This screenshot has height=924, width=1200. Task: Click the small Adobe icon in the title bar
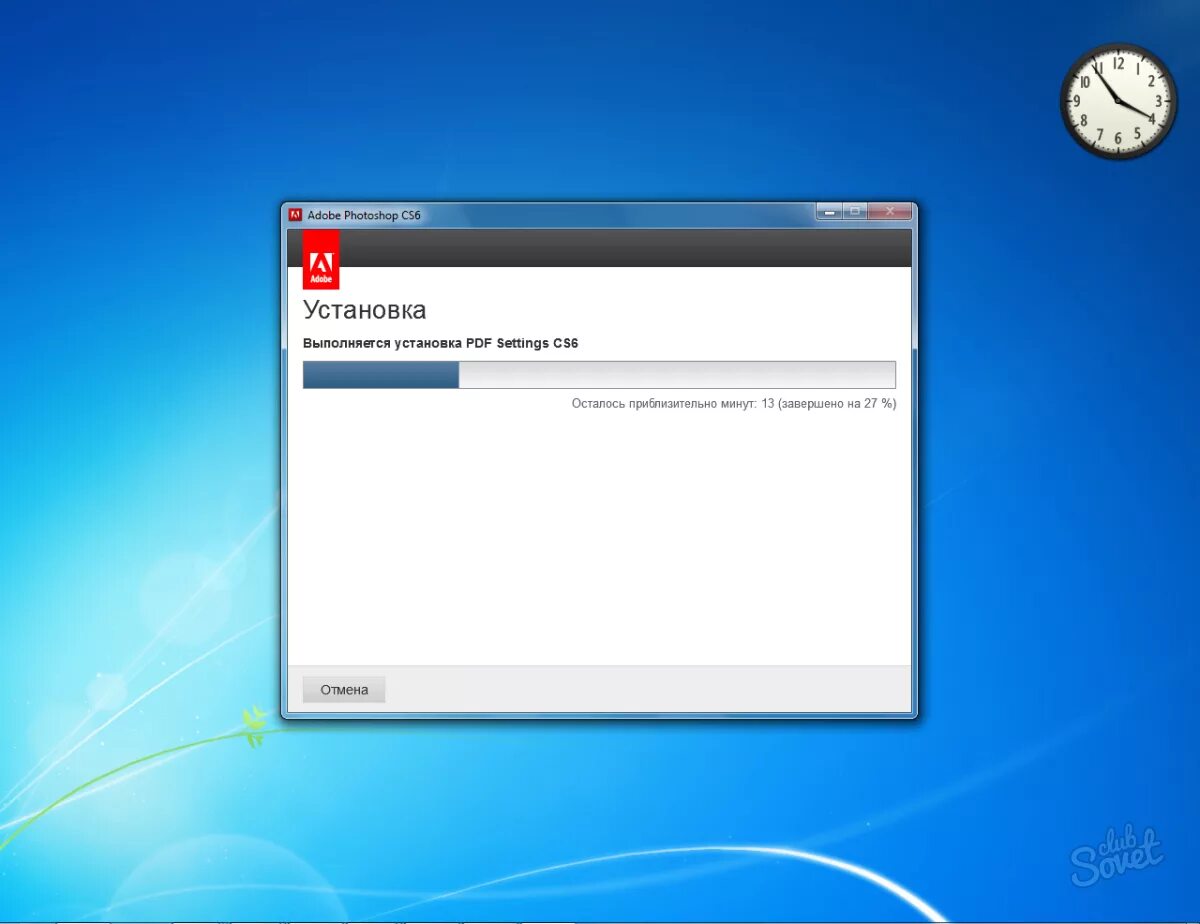(x=295, y=215)
